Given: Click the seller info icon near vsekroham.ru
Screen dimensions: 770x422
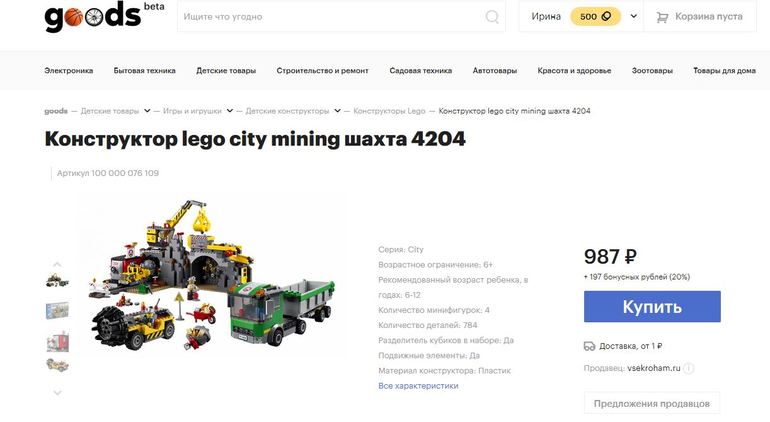Looking at the screenshot, I should coord(689,368).
